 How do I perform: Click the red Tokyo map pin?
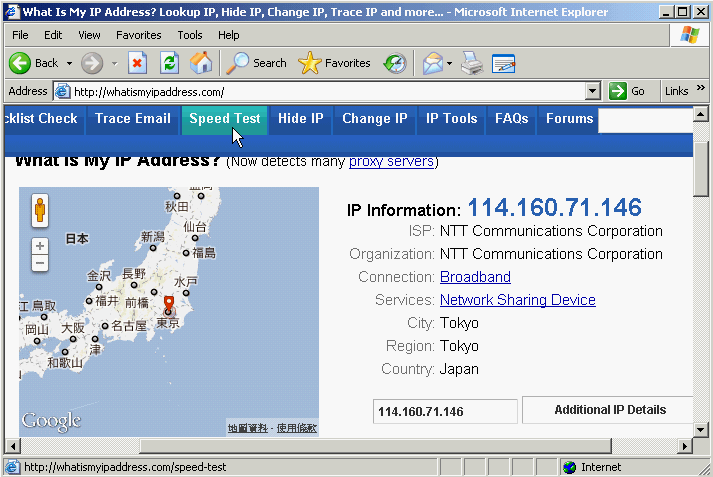click(x=169, y=304)
